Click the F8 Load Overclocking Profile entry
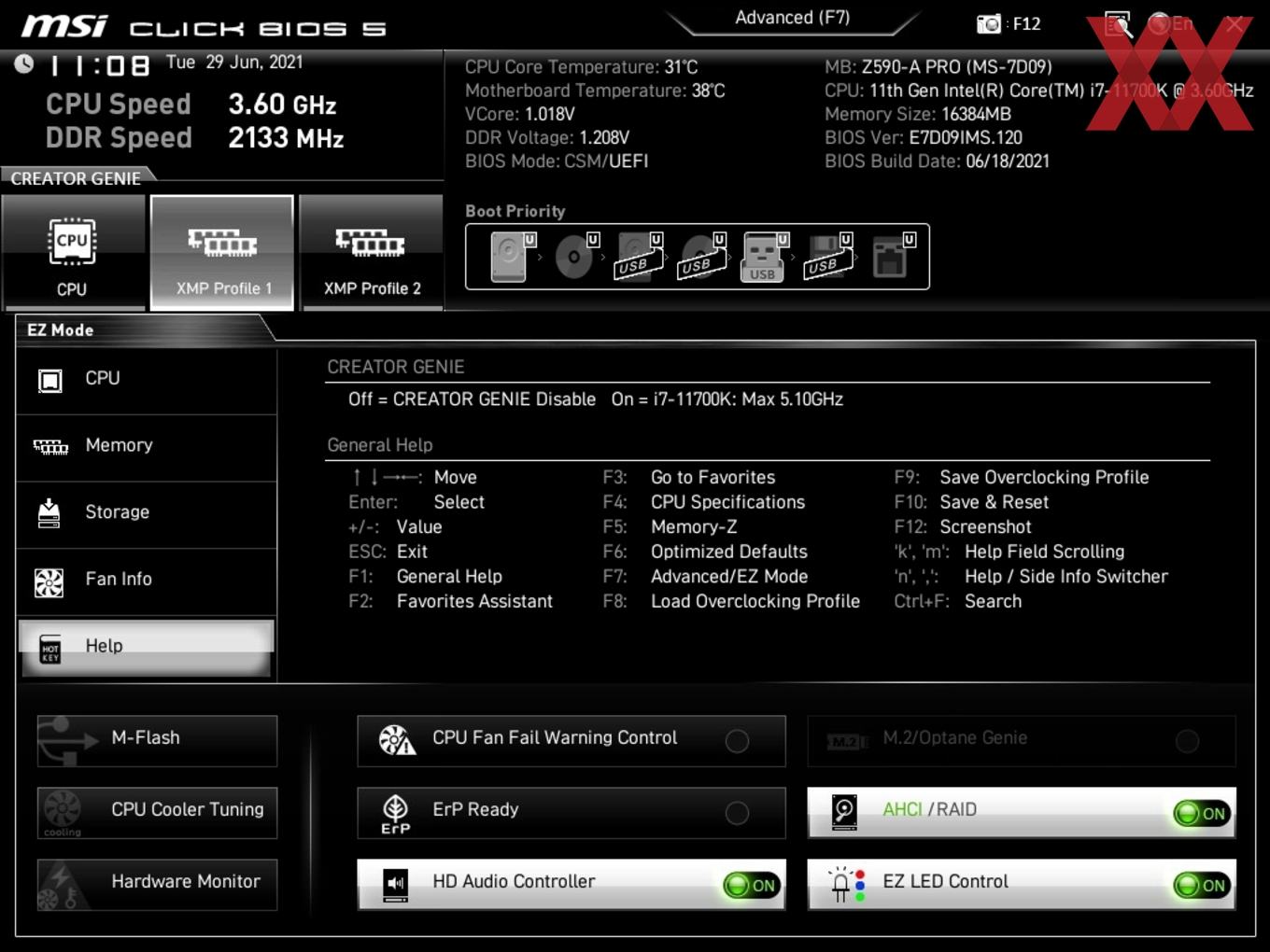1270x952 pixels. pos(731,602)
